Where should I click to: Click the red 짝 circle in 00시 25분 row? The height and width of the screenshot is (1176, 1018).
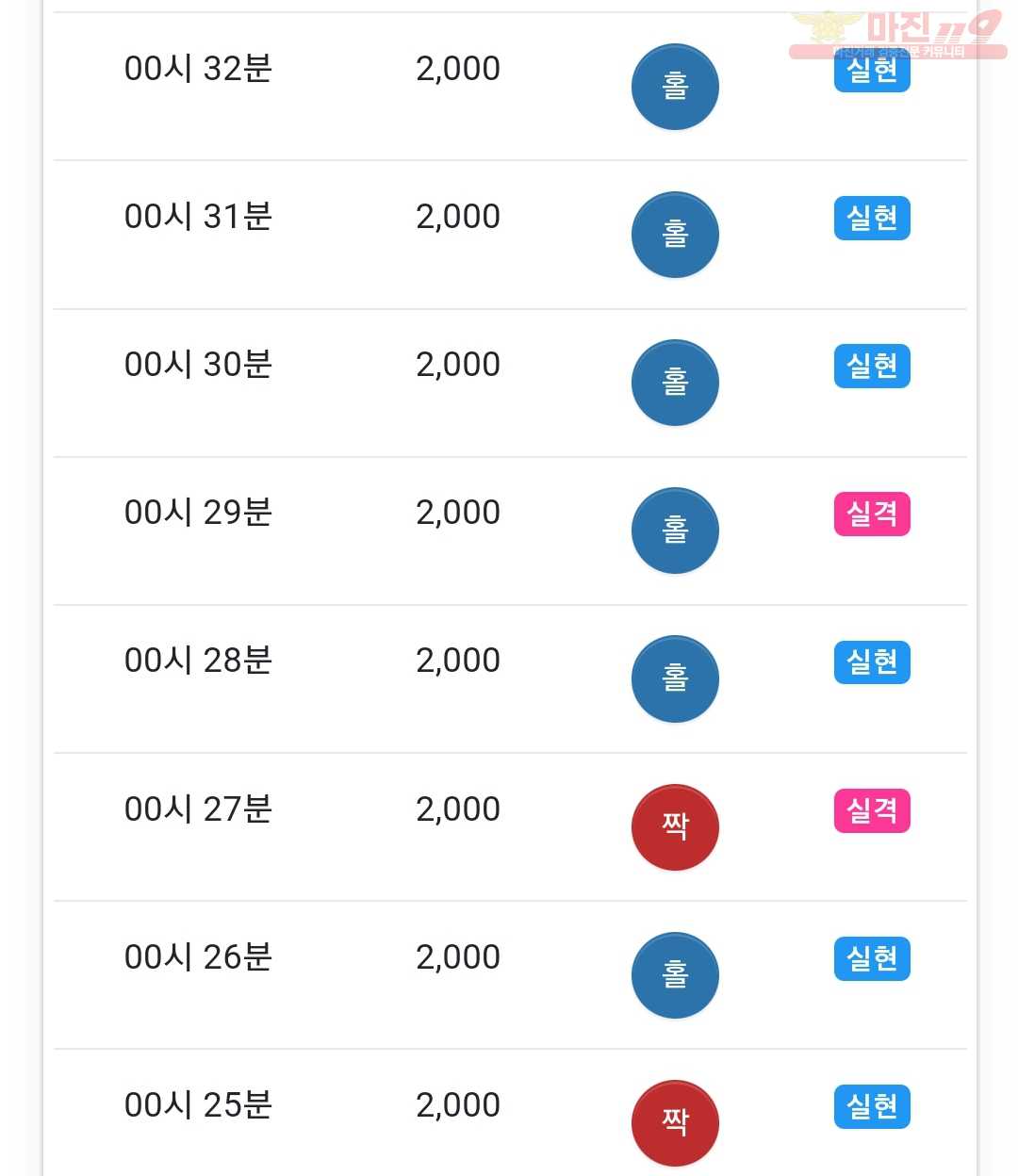click(675, 1123)
